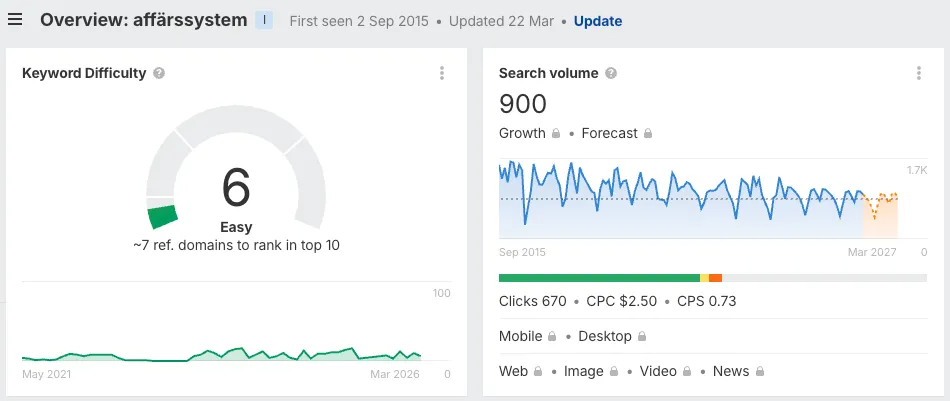The image size is (950, 401).
Task: Open Search volume card options menu
Action: (918, 73)
